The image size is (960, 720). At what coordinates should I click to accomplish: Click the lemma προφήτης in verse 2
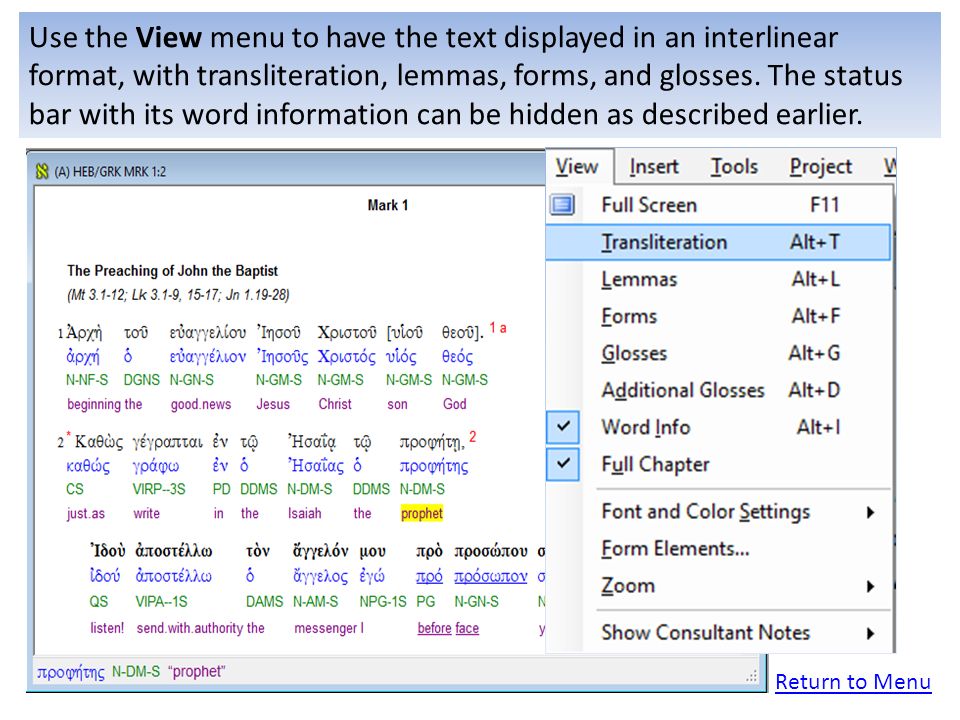coord(434,467)
